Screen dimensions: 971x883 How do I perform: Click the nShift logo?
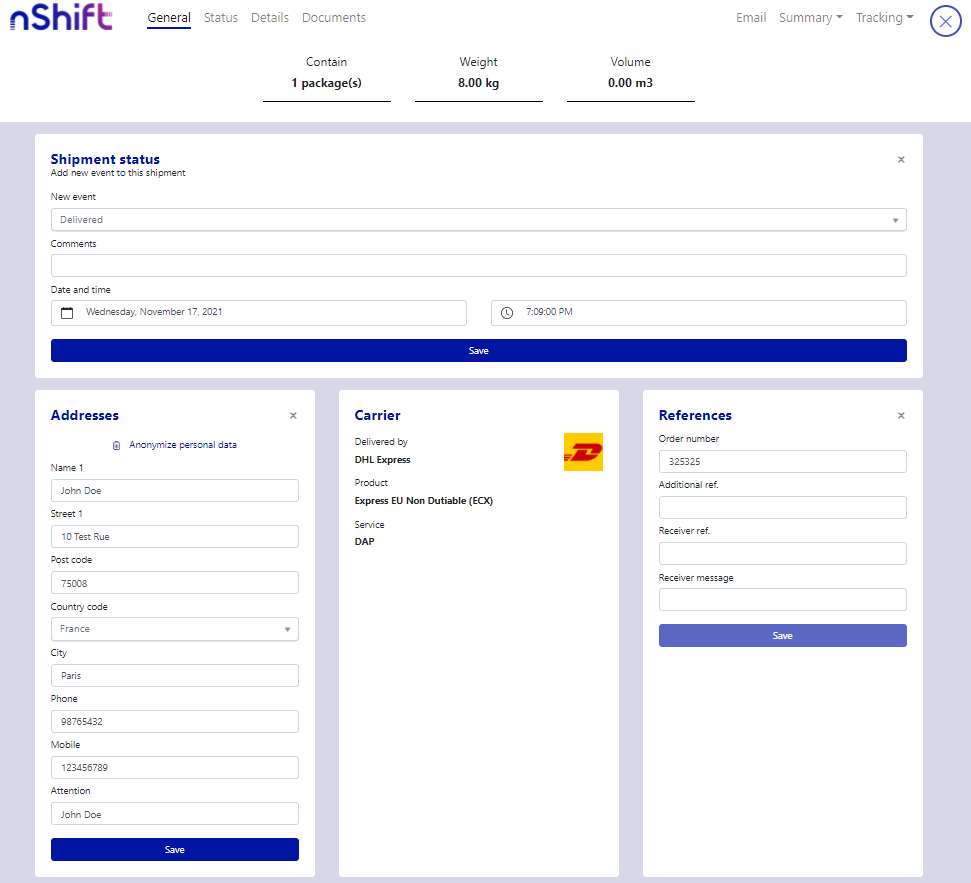(x=61, y=19)
